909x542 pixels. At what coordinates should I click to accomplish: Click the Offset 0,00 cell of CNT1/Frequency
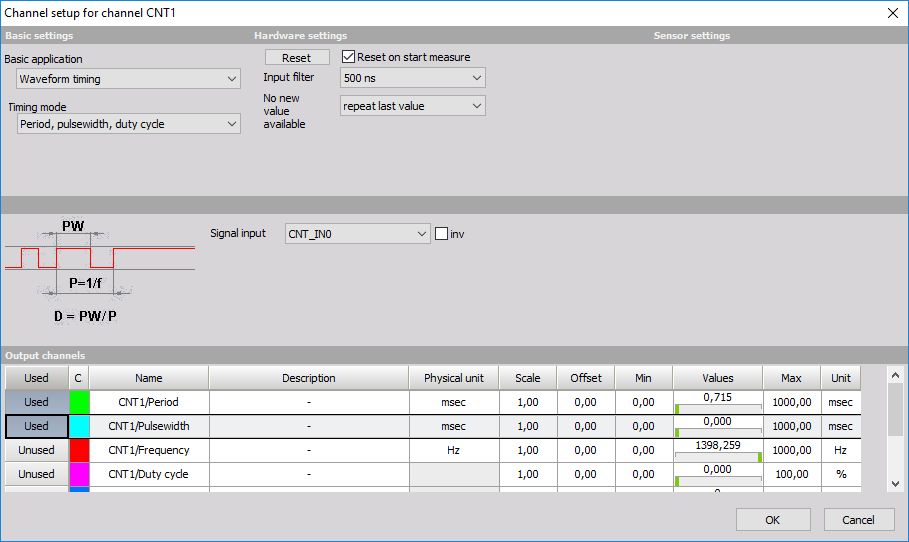coord(586,450)
